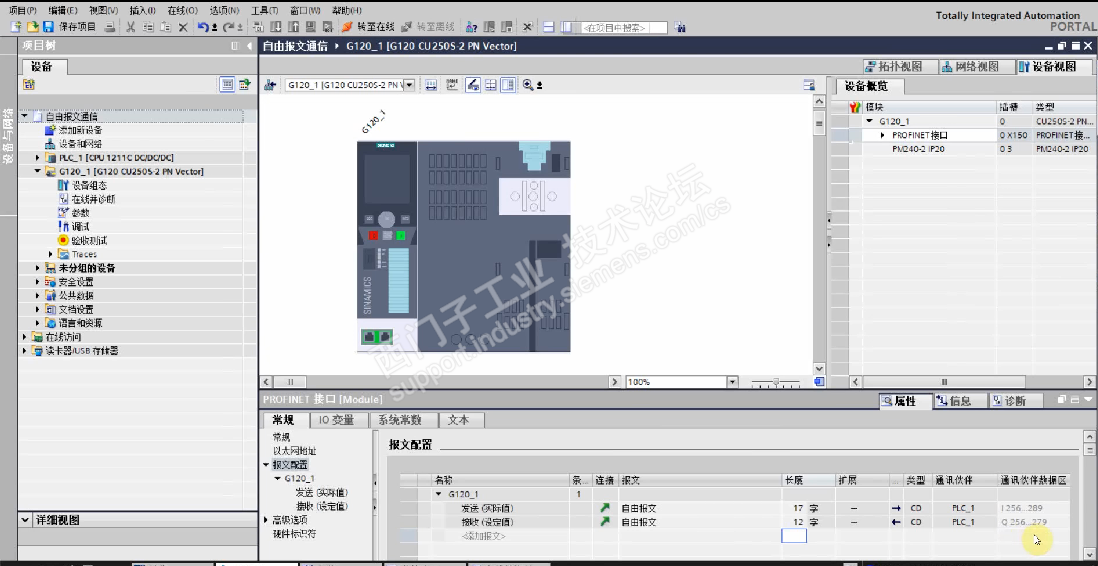Screen dimensions: 1098x566
Task: Click the print icon in the toolbar
Action: [109, 27]
